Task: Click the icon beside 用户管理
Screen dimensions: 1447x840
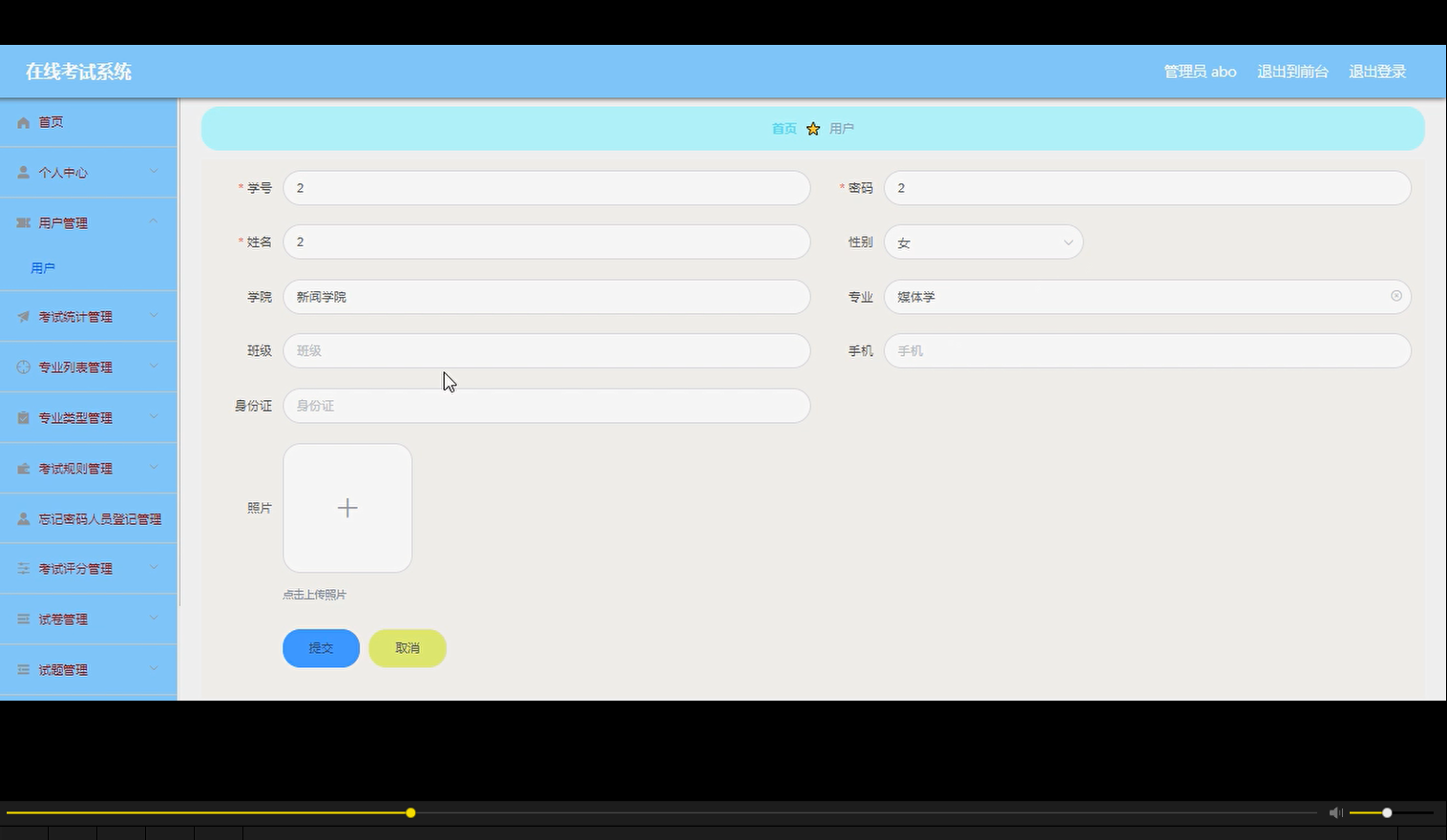Action: click(24, 222)
